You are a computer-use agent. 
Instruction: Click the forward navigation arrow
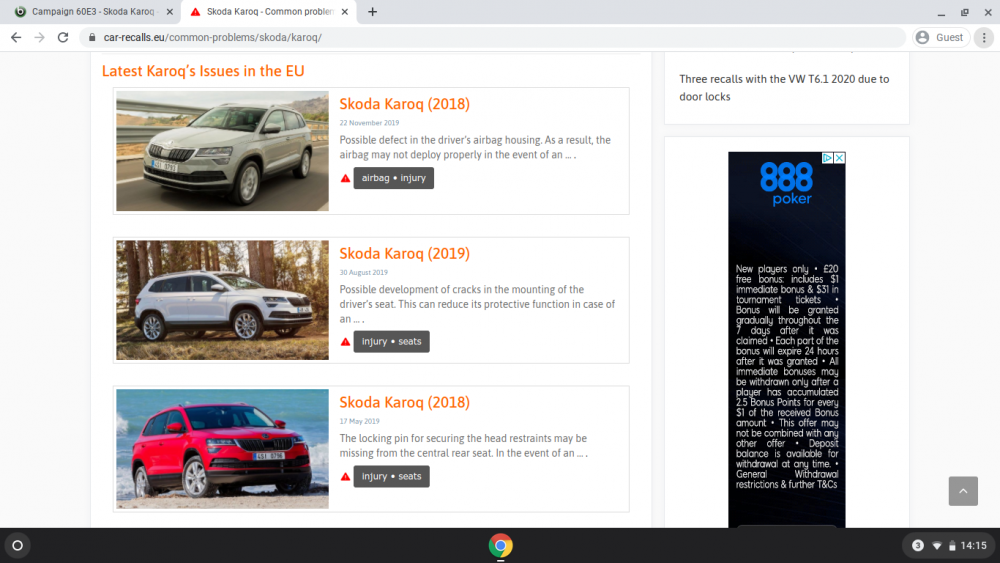click(x=40, y=38)
